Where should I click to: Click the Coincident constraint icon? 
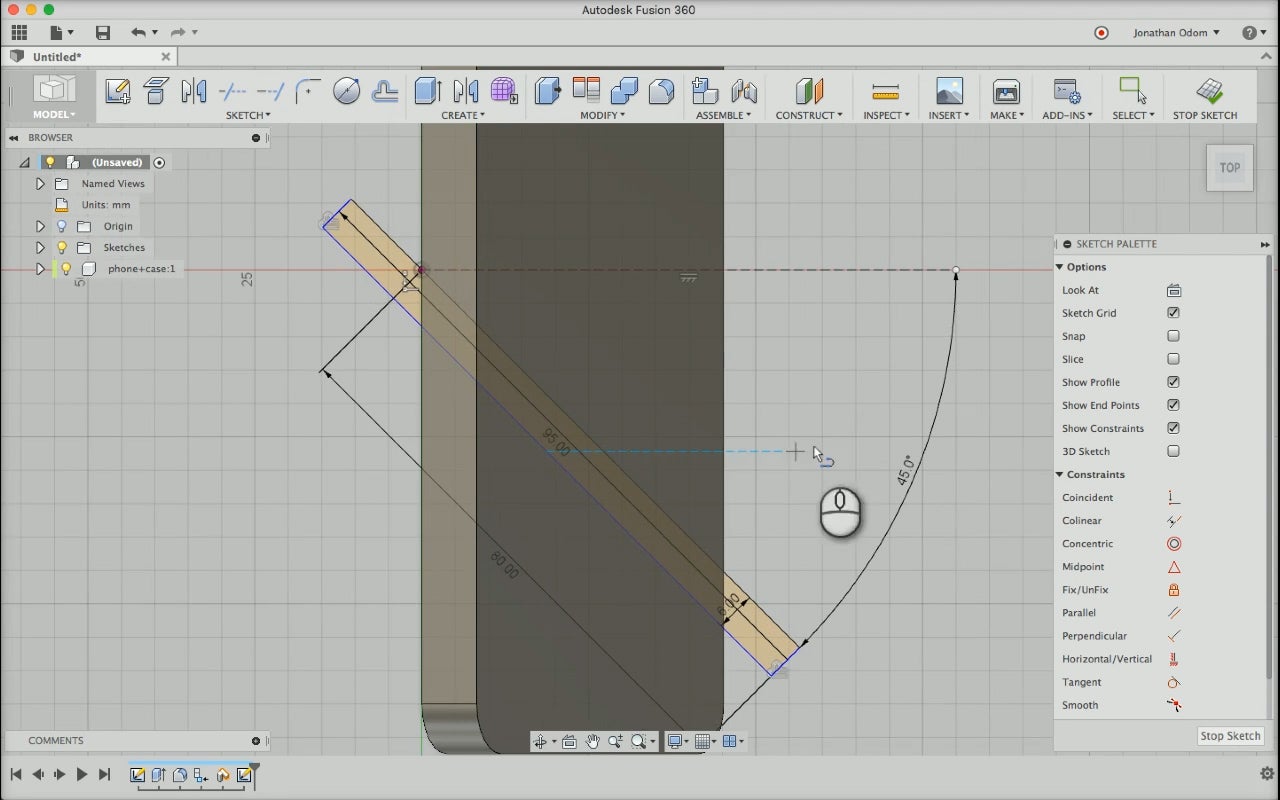1173,498
